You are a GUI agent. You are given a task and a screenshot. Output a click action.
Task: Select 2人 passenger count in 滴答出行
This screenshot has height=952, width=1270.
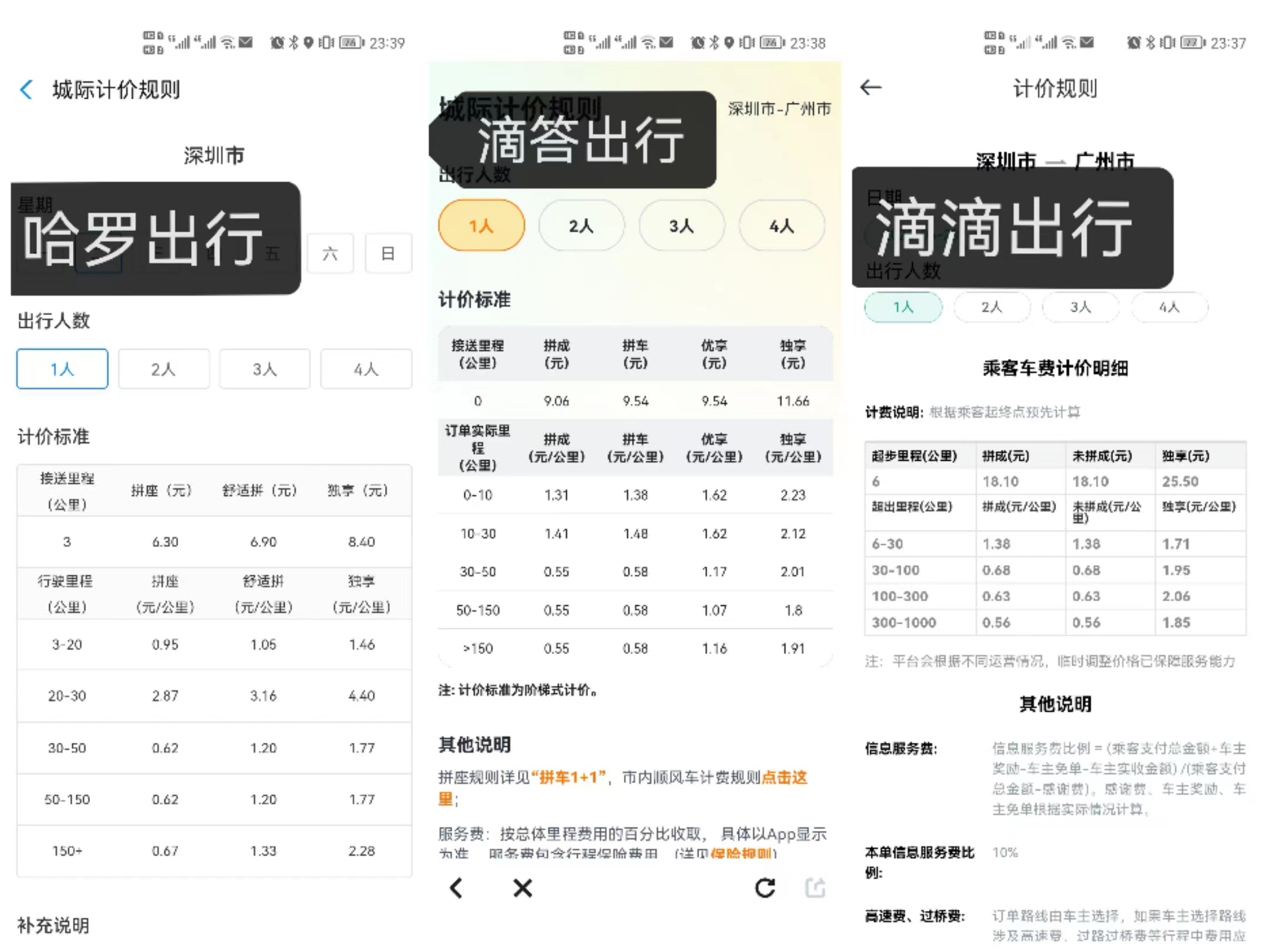(581, 225)
